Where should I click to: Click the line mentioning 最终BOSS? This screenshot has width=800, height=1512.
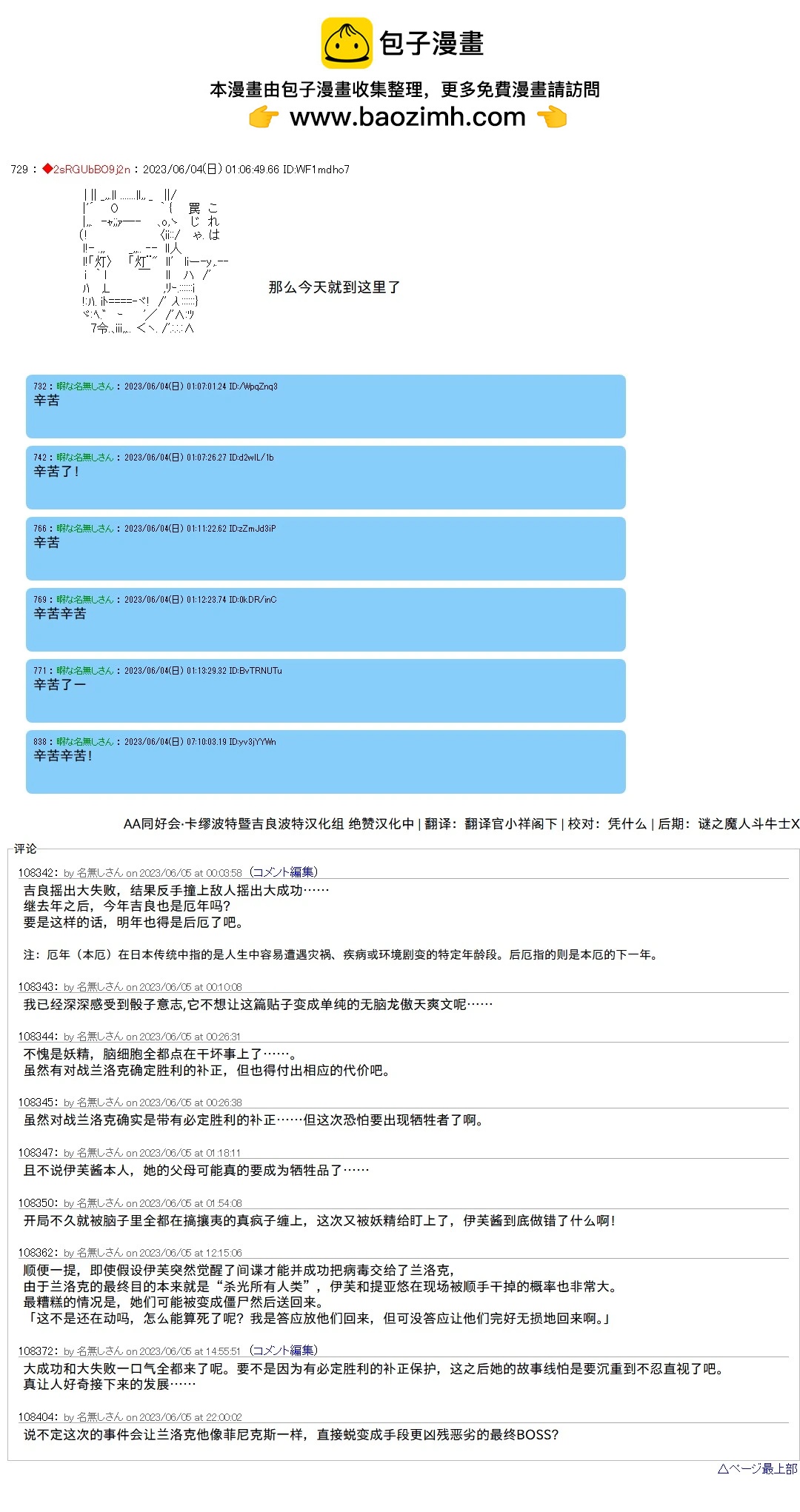[x=291, y=1435]
